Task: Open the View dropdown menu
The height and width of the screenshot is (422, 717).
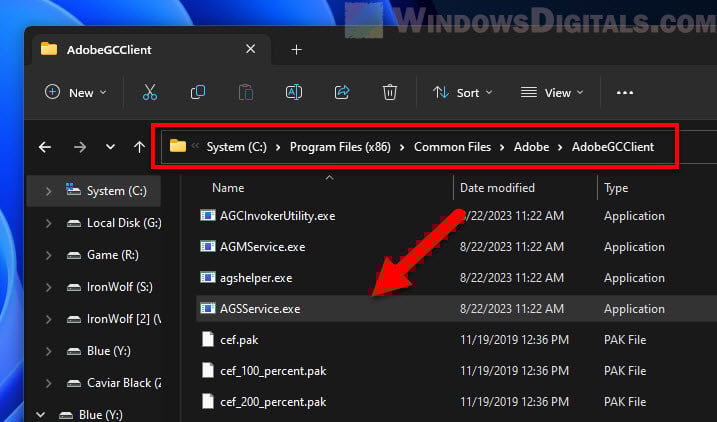Action: pyautogui.click(x=552, y=93)
